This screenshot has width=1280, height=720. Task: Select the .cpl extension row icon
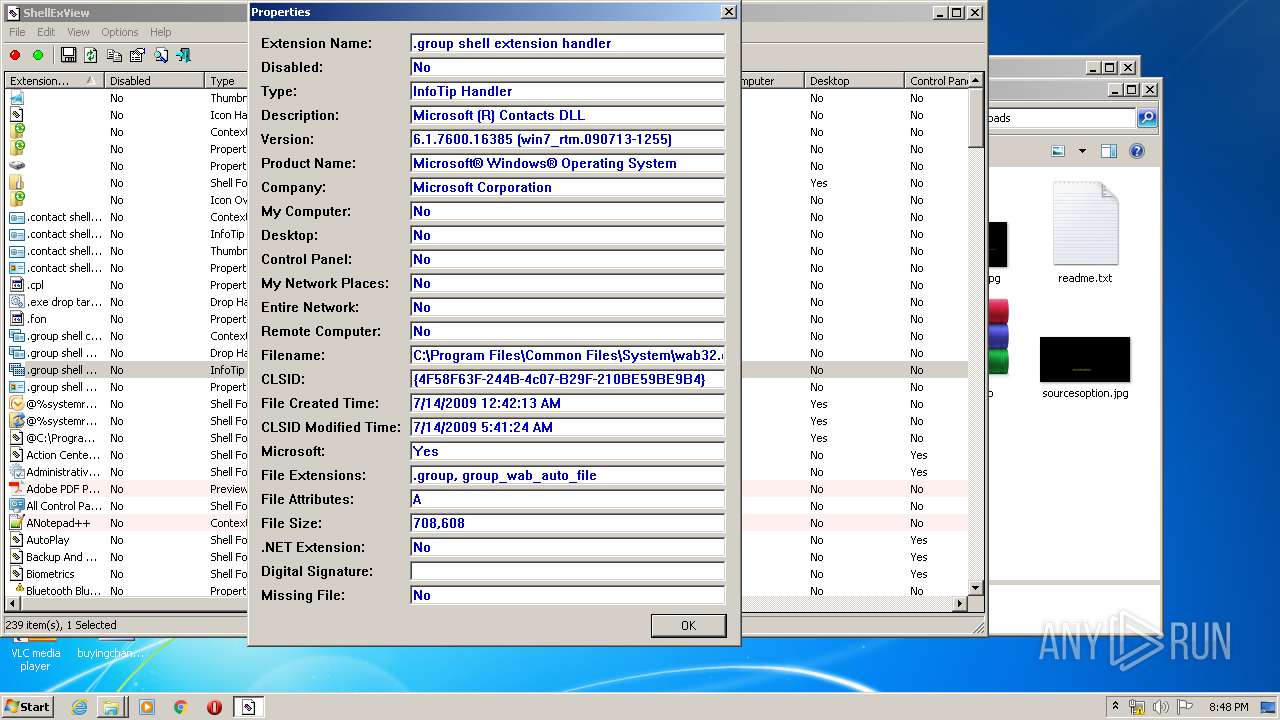coord(17,285)
